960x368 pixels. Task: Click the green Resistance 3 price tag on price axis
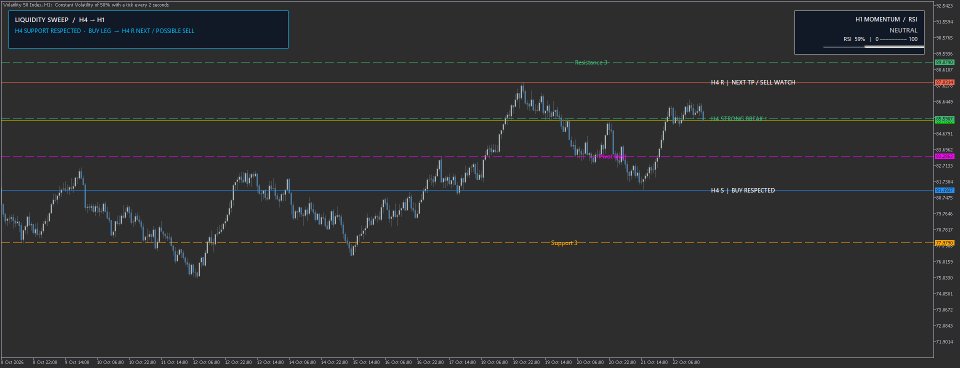pyautogui.click(x=944, y=62)
